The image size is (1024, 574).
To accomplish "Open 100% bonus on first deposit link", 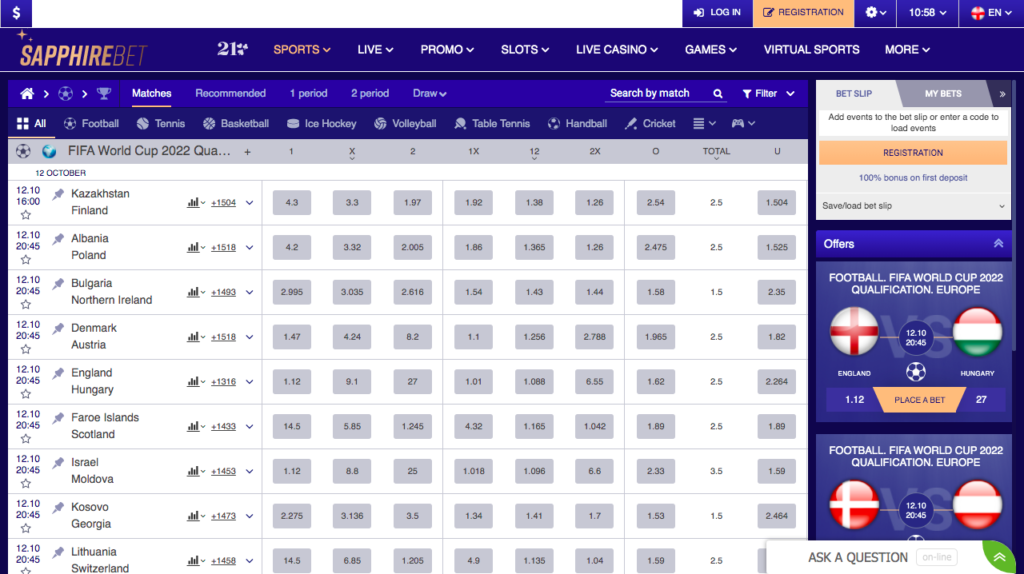I will pyautogui.click(x=913, y=178).
